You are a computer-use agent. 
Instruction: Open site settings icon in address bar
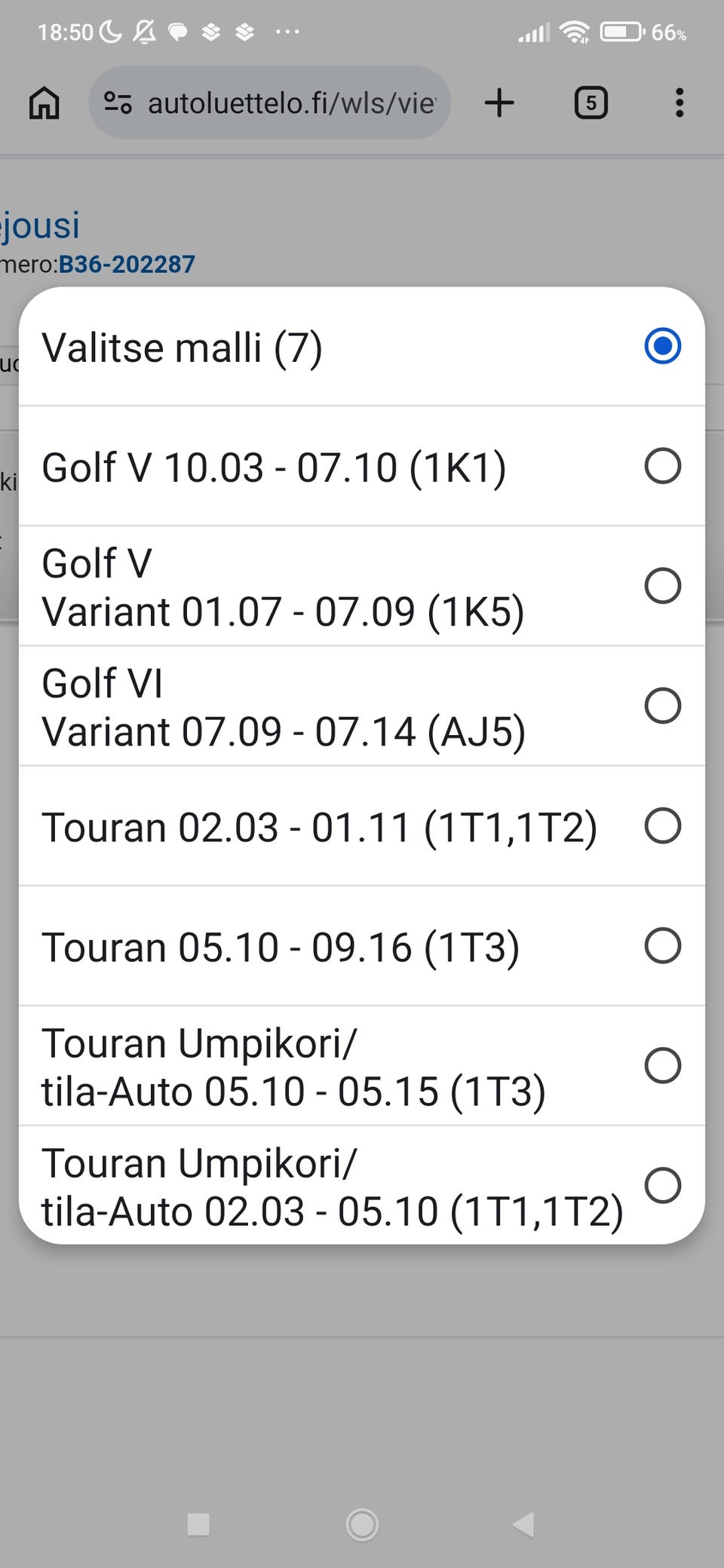(118, 103)
